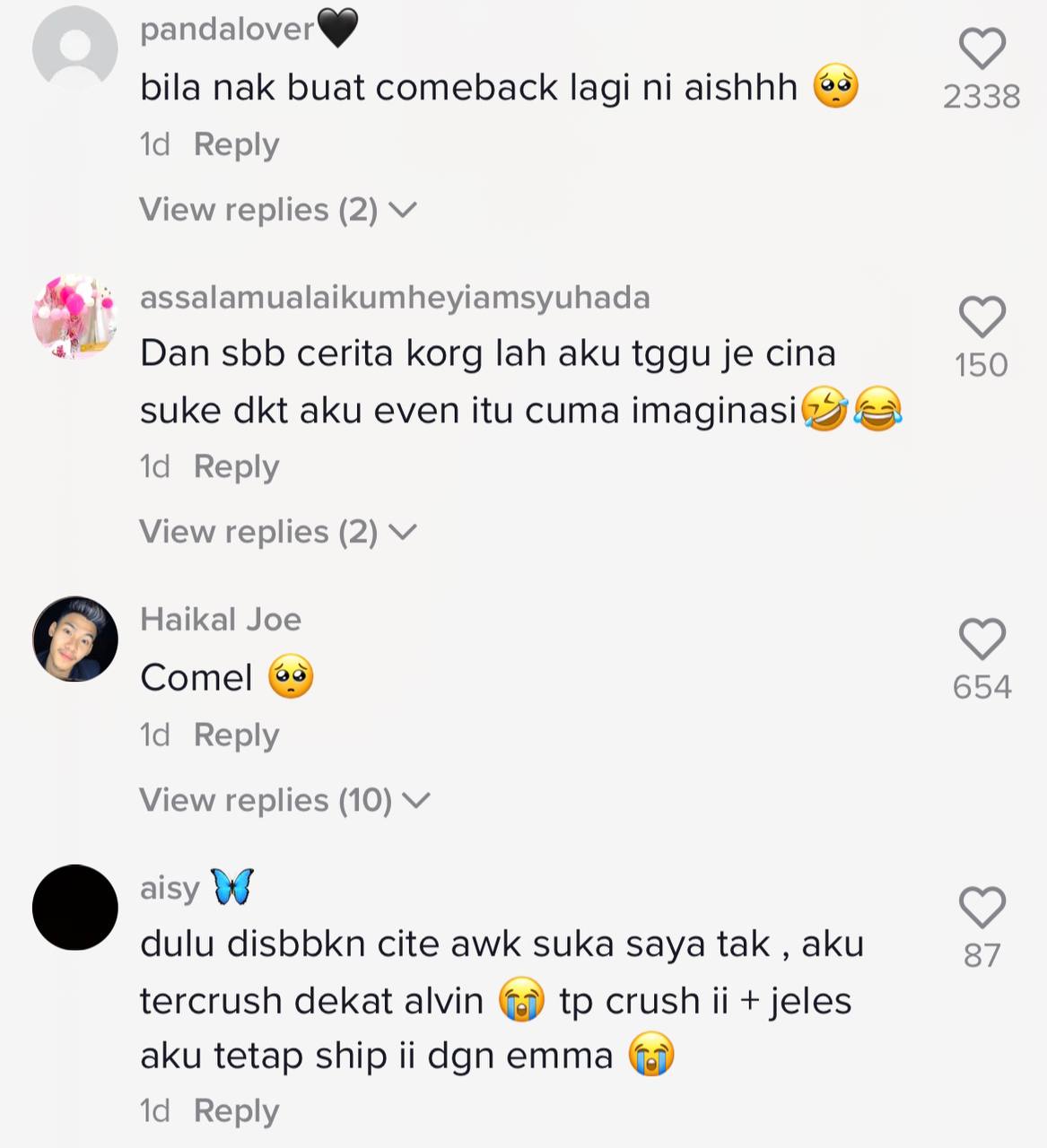Select the 2338 like count
Image resolution: width=1047 pixels, height=1148 pixels.
click(982, 97)
